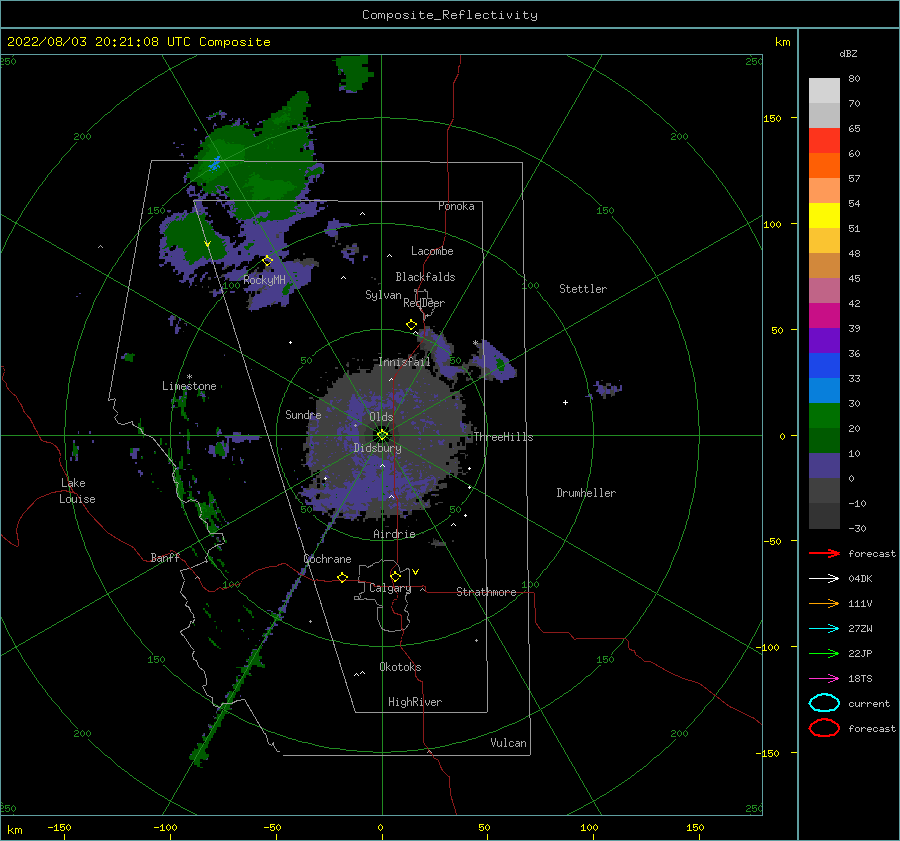The width and height of the screenshot is (900, 841).
Task: Select the 39 dBZ magenta swatch
Action: tap(824, 315)
